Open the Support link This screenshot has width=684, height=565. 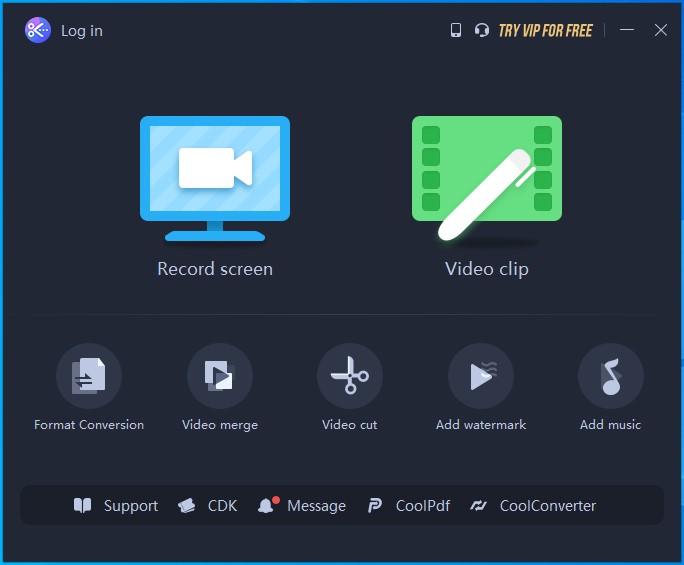(131, 506)
